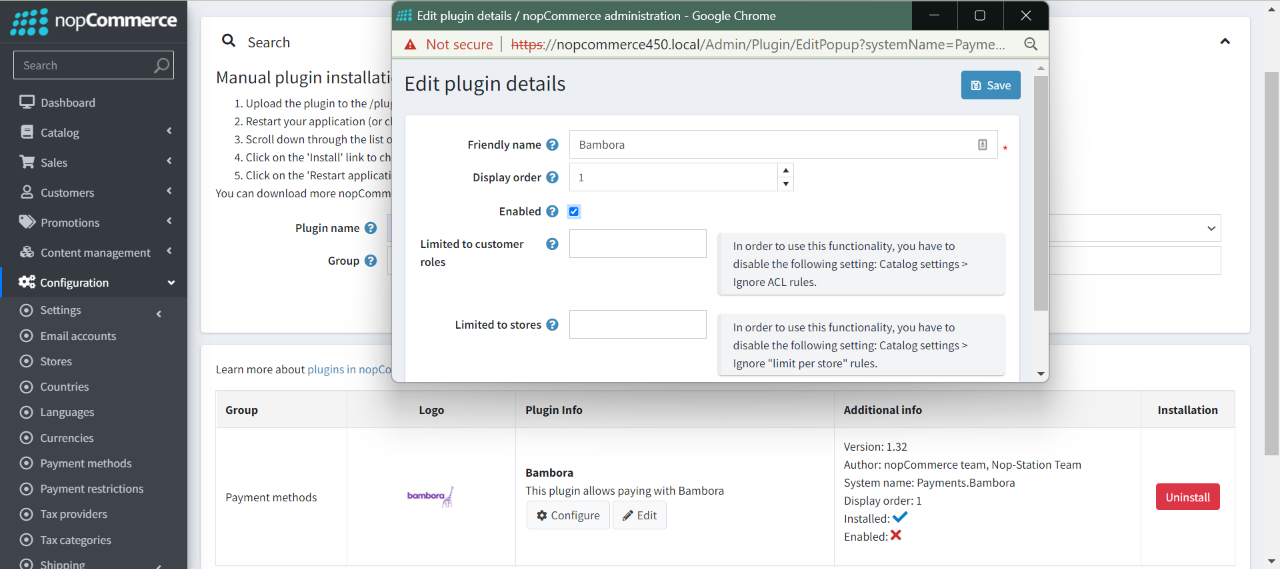This screenshot has width=1280, height=569.
Task: Click the popup vertical scrollbar thumb
Action: pos(1041,193)
